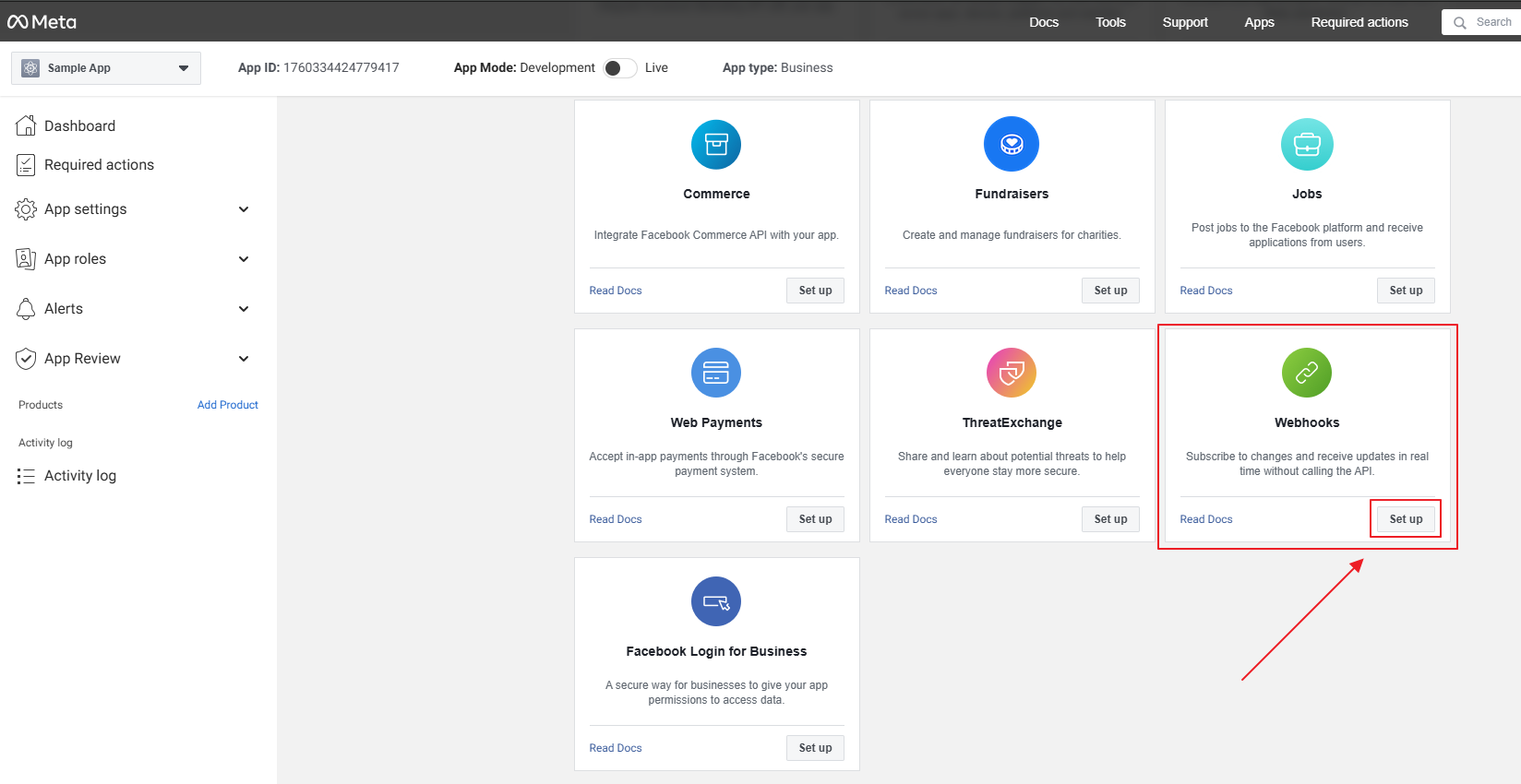Image resolution: width=1521 pixels, height=784 pixels.
Task: Set up the Jobs product
Action: 1406,291
